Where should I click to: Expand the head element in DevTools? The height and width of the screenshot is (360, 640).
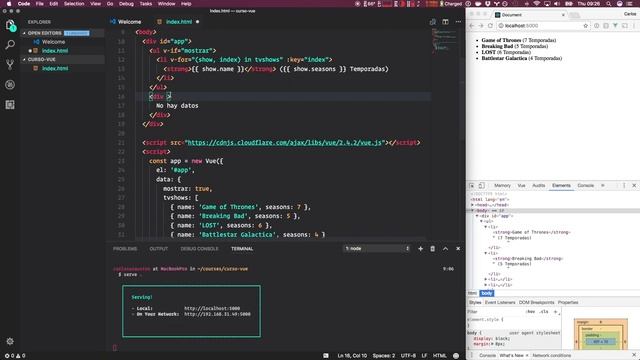[473, 205]
